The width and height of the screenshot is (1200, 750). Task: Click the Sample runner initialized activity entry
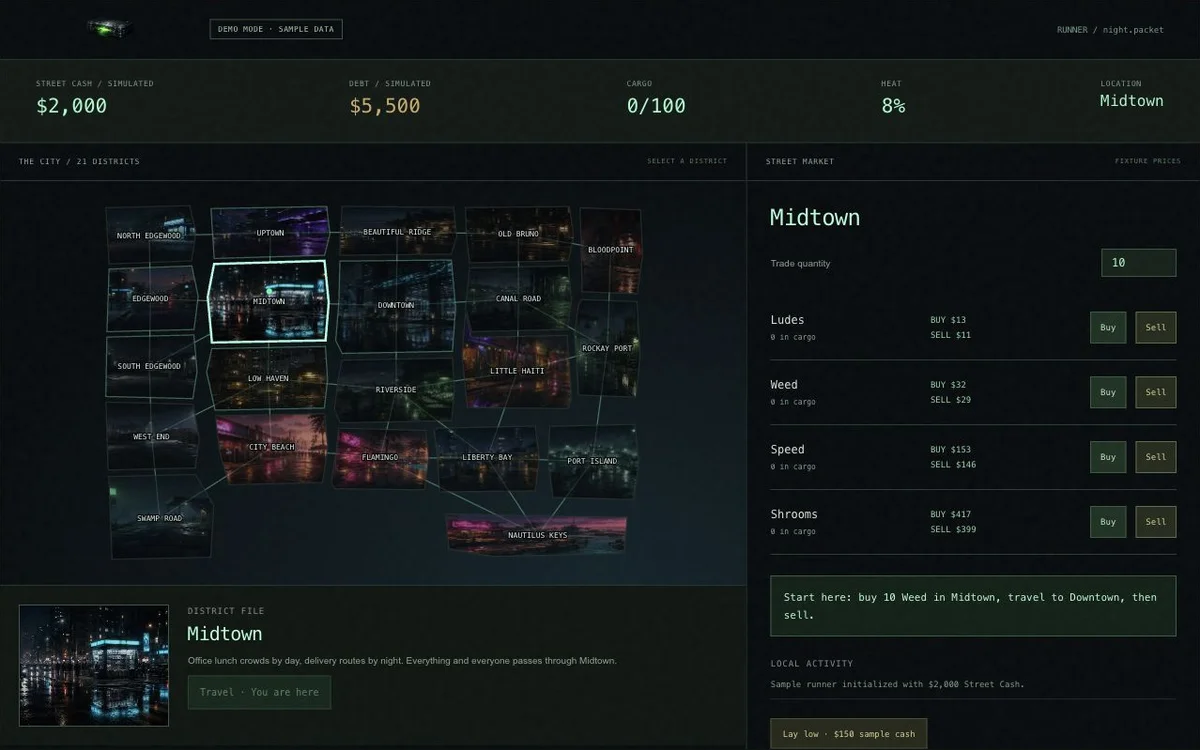pyautogui.click(x=897, y=684)
